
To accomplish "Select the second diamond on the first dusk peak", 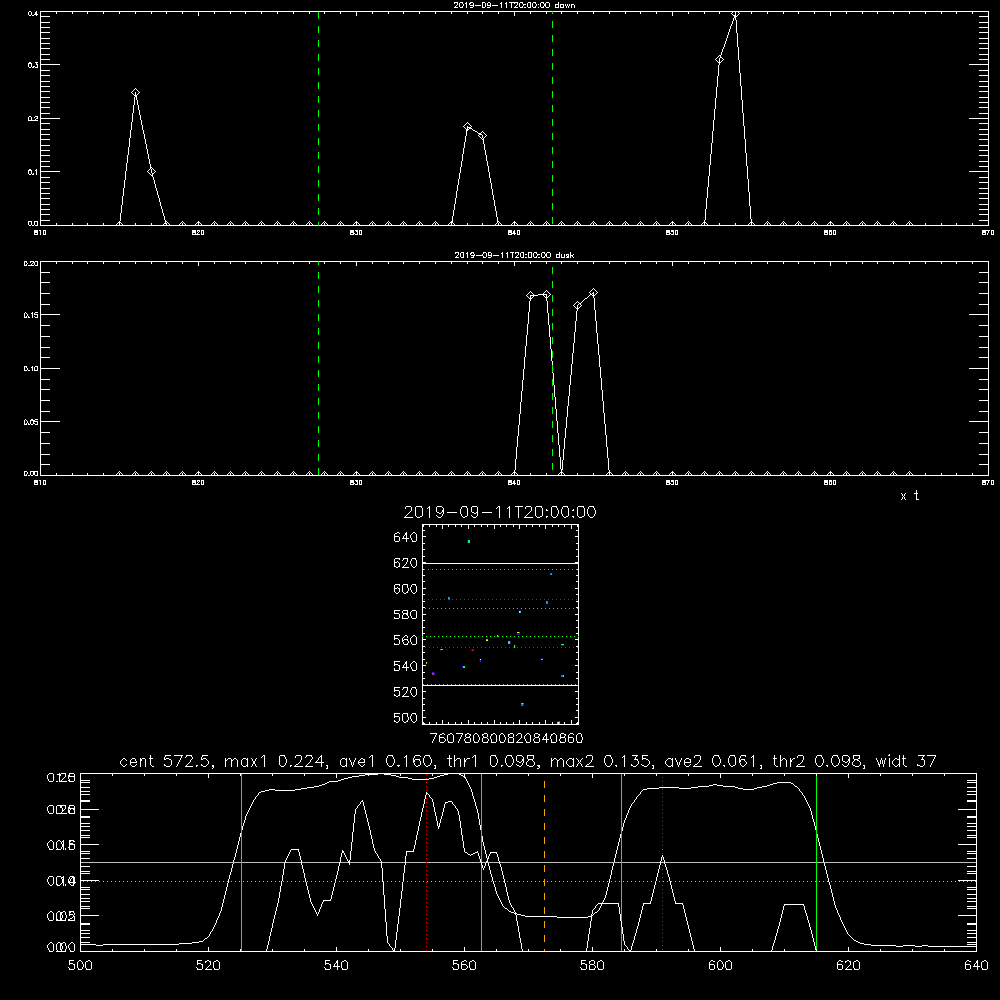I will coord(547,295).
